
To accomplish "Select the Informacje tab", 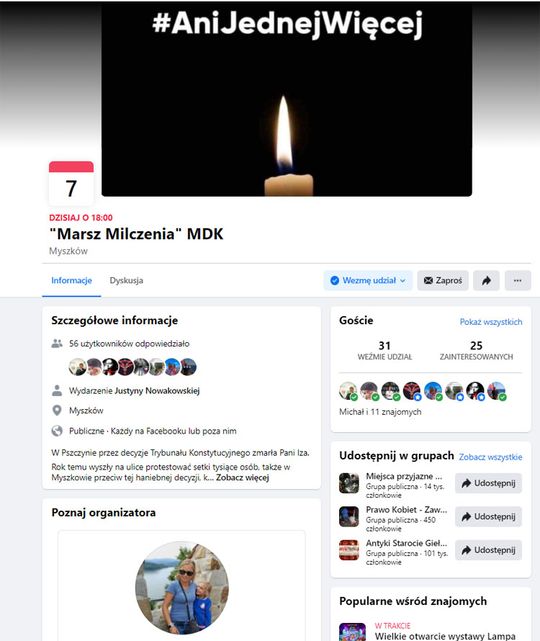I will click(72, 280).
